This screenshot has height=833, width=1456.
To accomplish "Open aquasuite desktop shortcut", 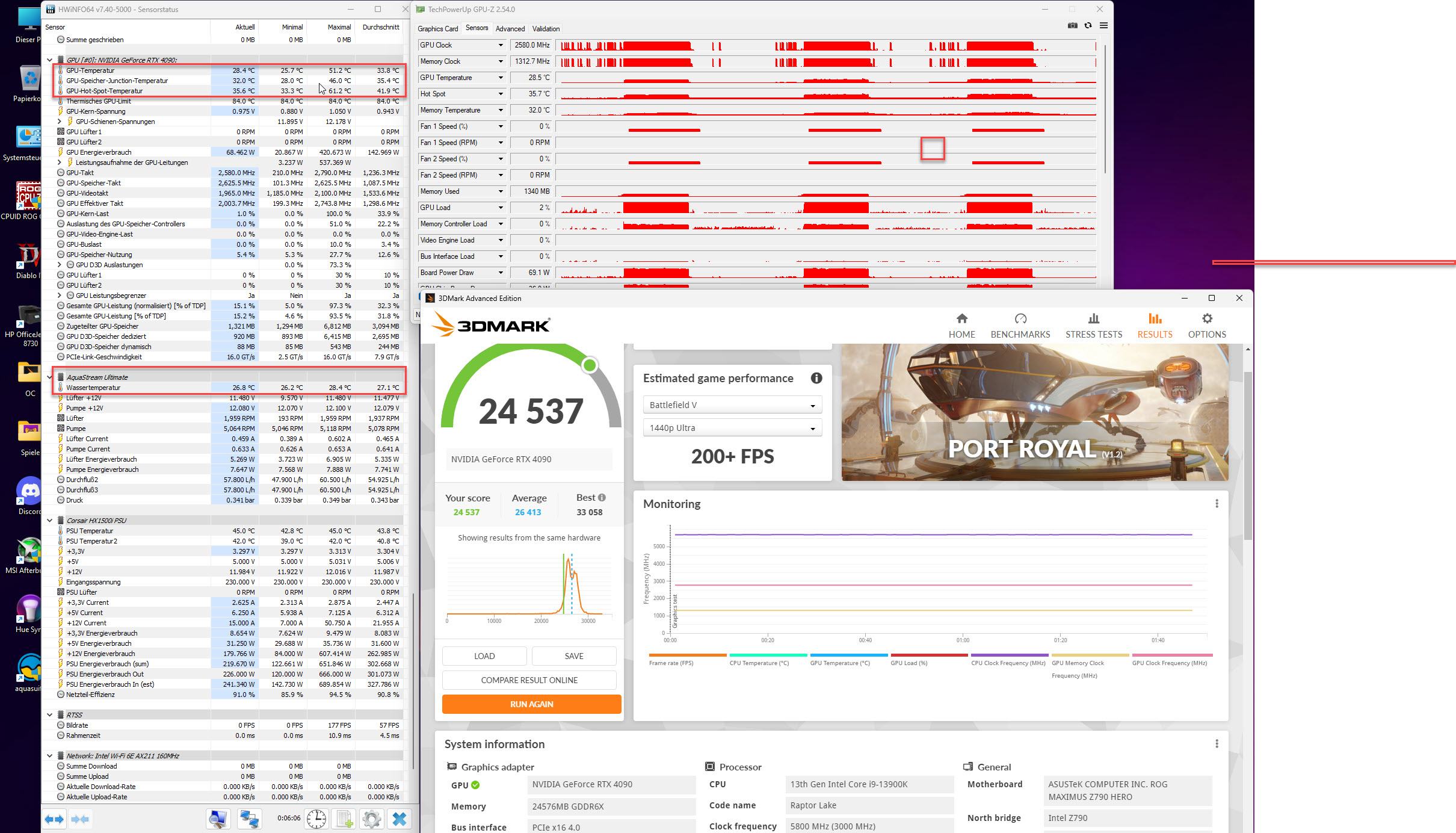I will tap(29, 673).
